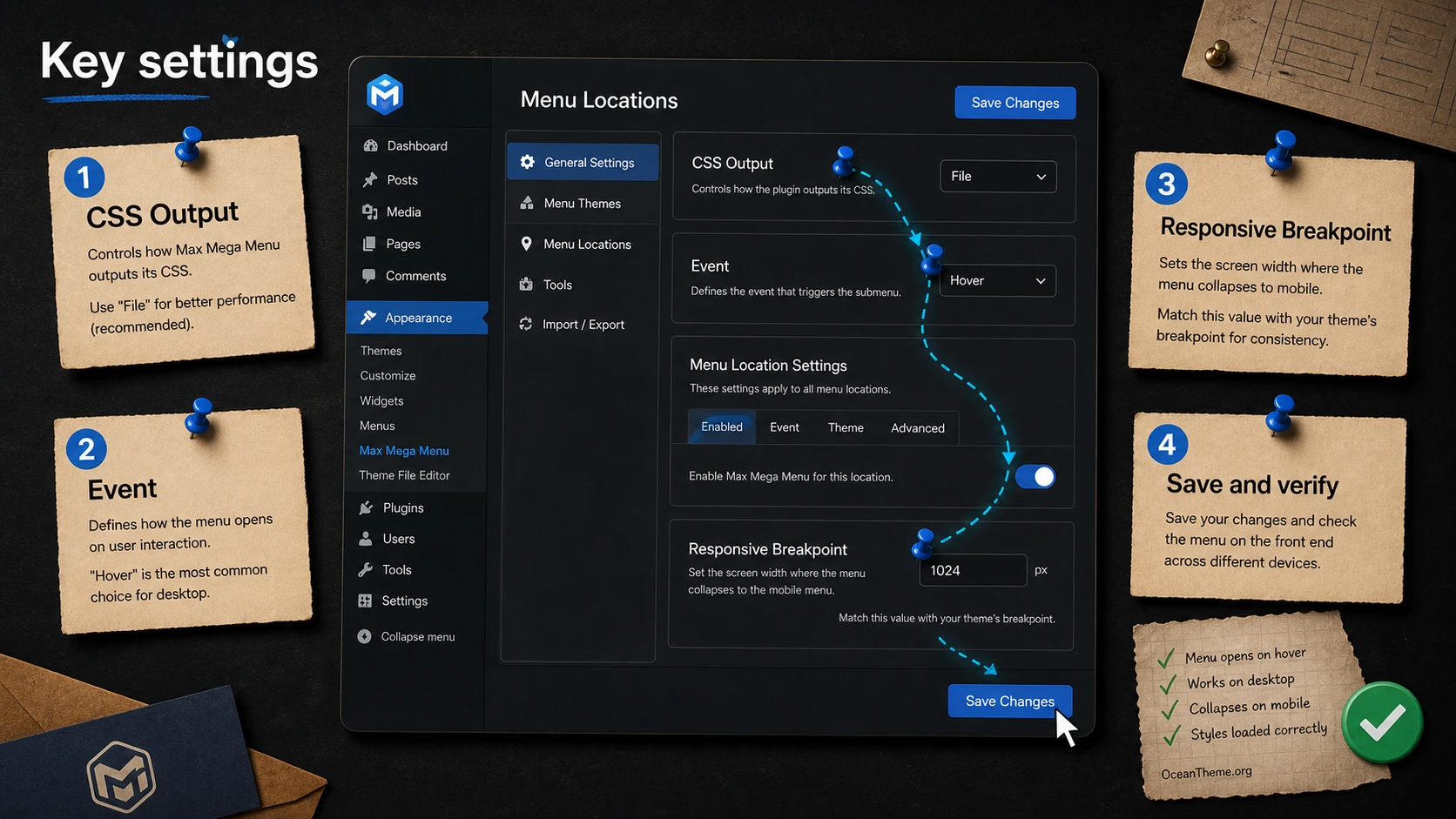Click the 'px' unit label
Image resolution: width=1456 pixels, height=819 pixels.
point(1041,570)
